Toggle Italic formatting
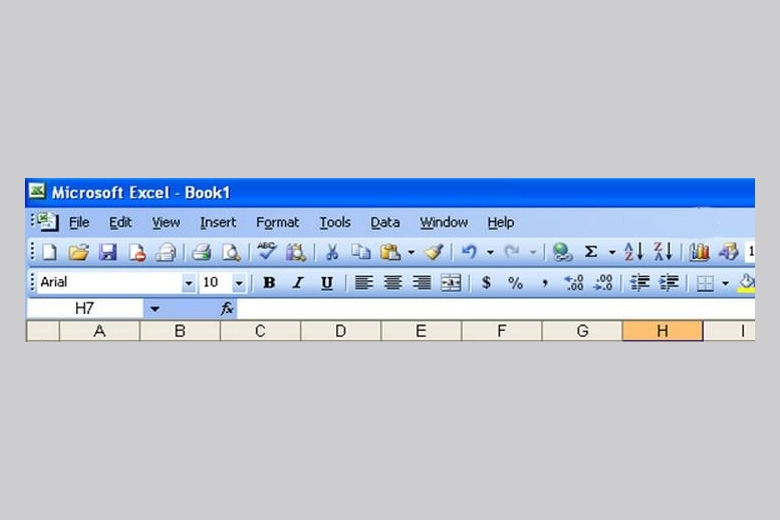 pyautogui.click(x=298, y=283)
